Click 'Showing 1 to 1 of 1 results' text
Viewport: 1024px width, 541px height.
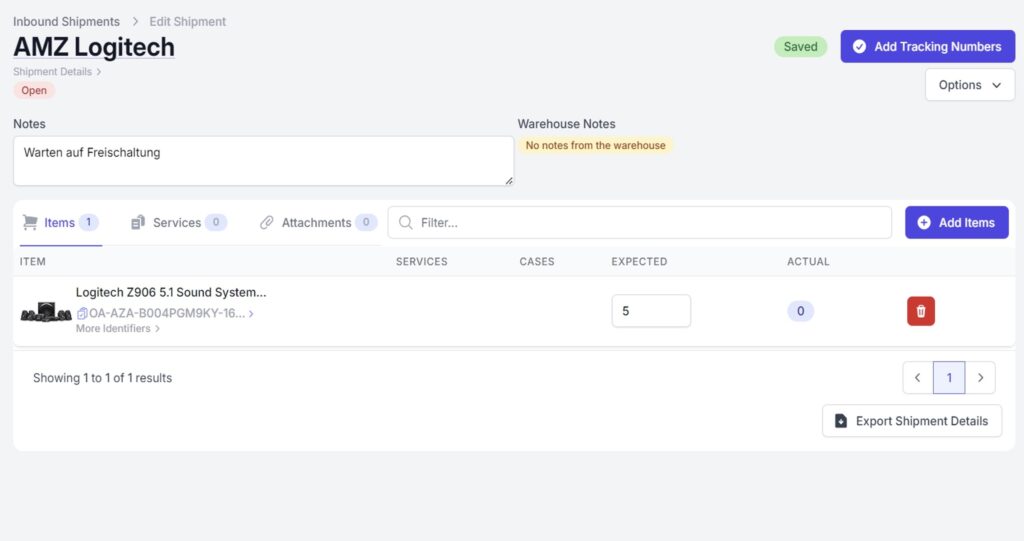103,378
